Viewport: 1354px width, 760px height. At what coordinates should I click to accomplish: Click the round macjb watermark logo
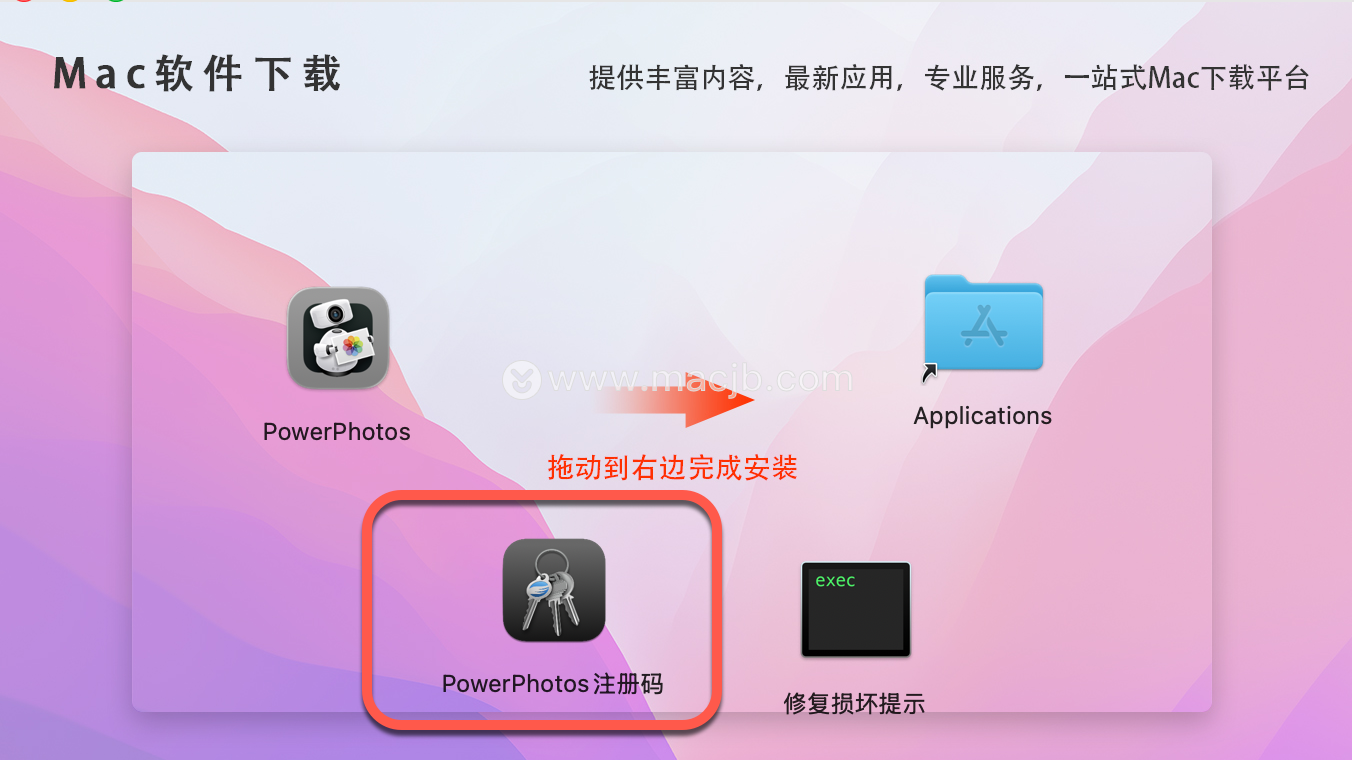tap(521, 380)
